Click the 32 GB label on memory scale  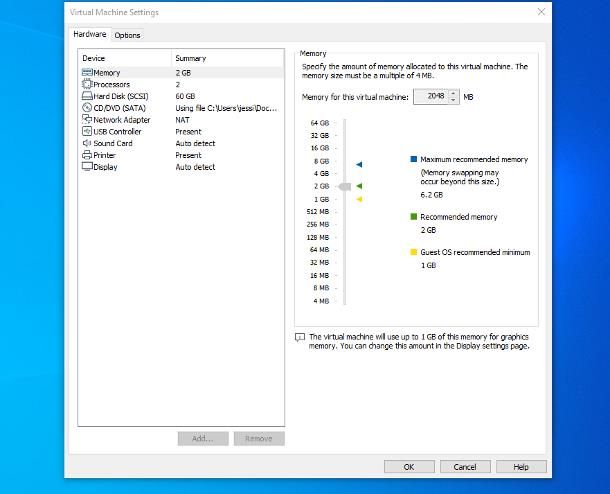320,135
